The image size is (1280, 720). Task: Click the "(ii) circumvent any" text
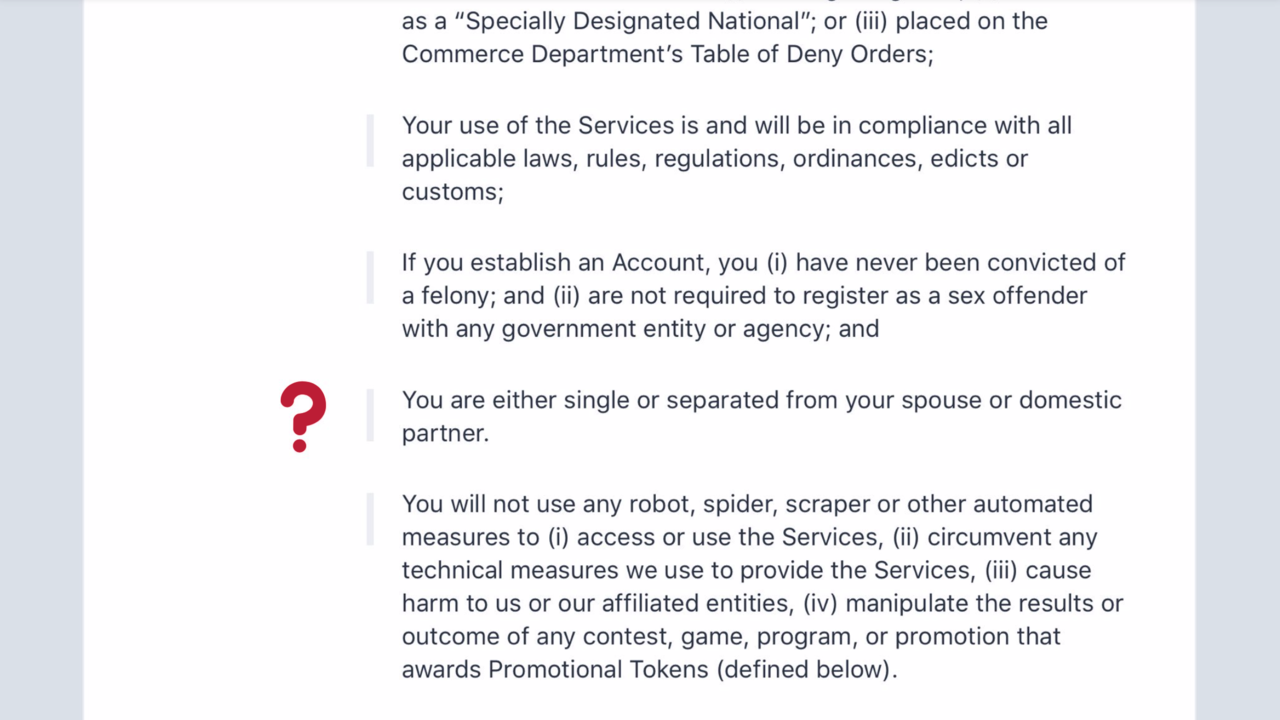[995, 537]
